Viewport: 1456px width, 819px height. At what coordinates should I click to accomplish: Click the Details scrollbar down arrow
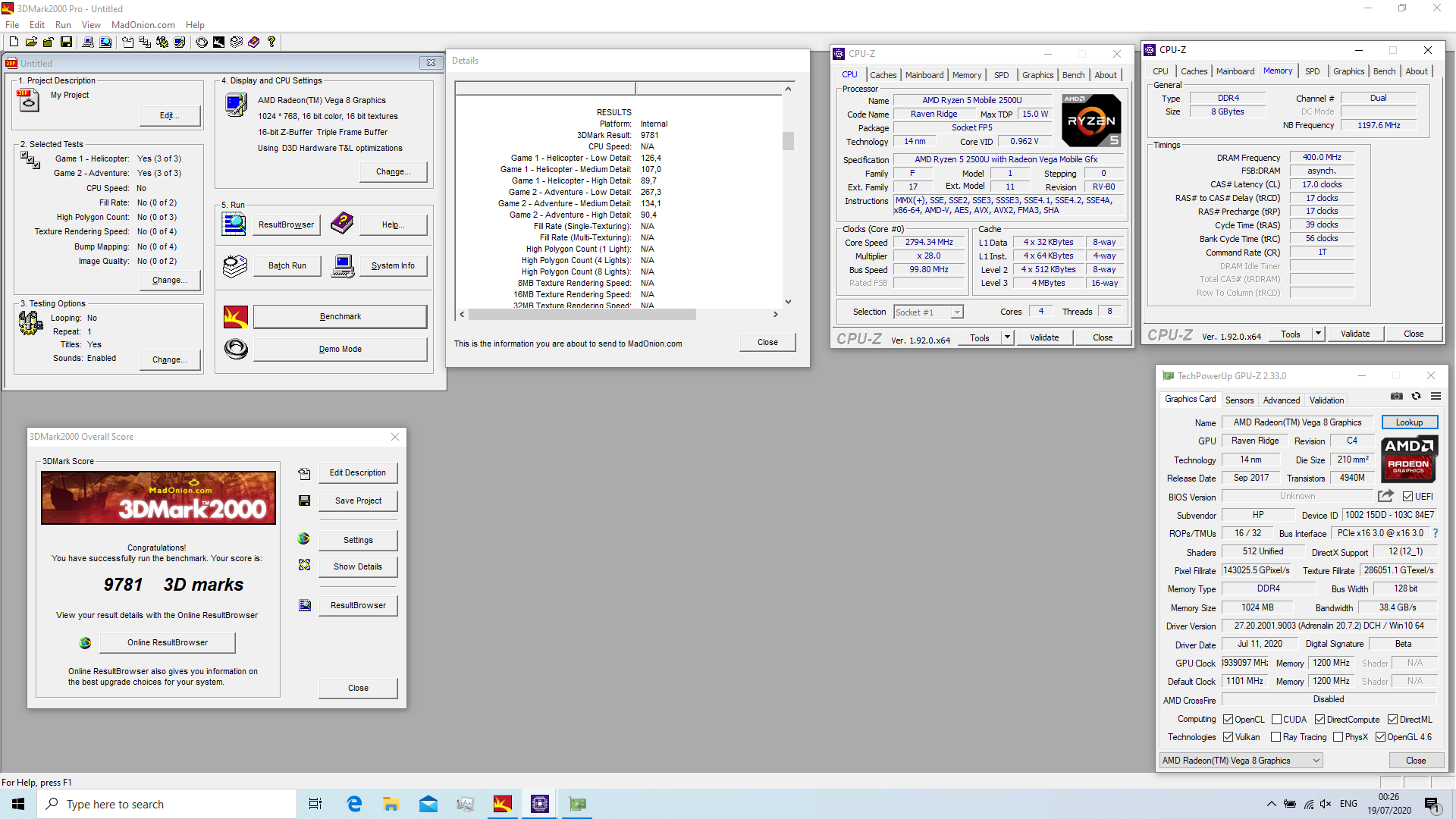coord(788,301)
